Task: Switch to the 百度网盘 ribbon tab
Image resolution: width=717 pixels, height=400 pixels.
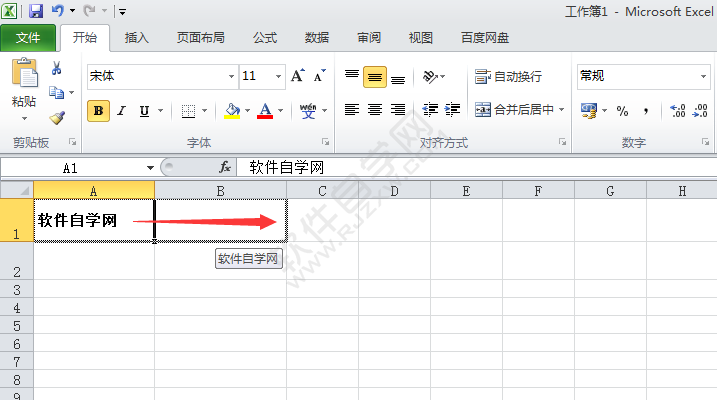Action: [x=485, y=38]
